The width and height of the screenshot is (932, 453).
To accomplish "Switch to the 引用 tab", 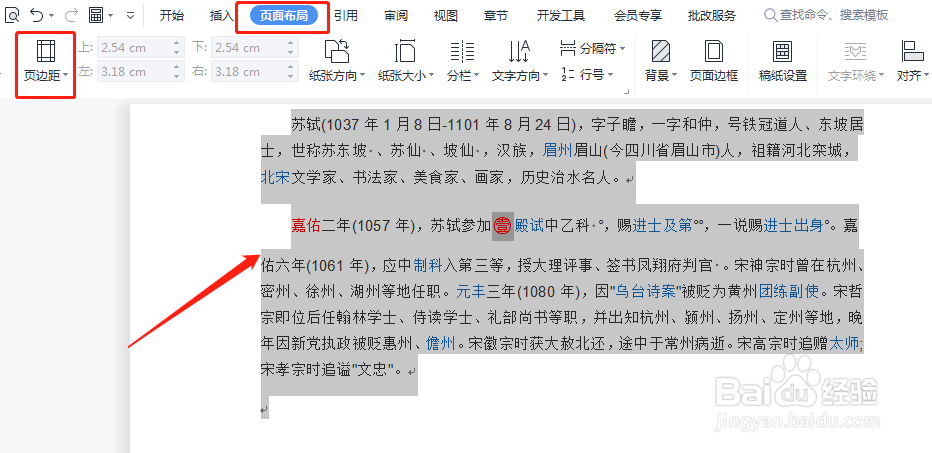I will (x=345, y=15).
